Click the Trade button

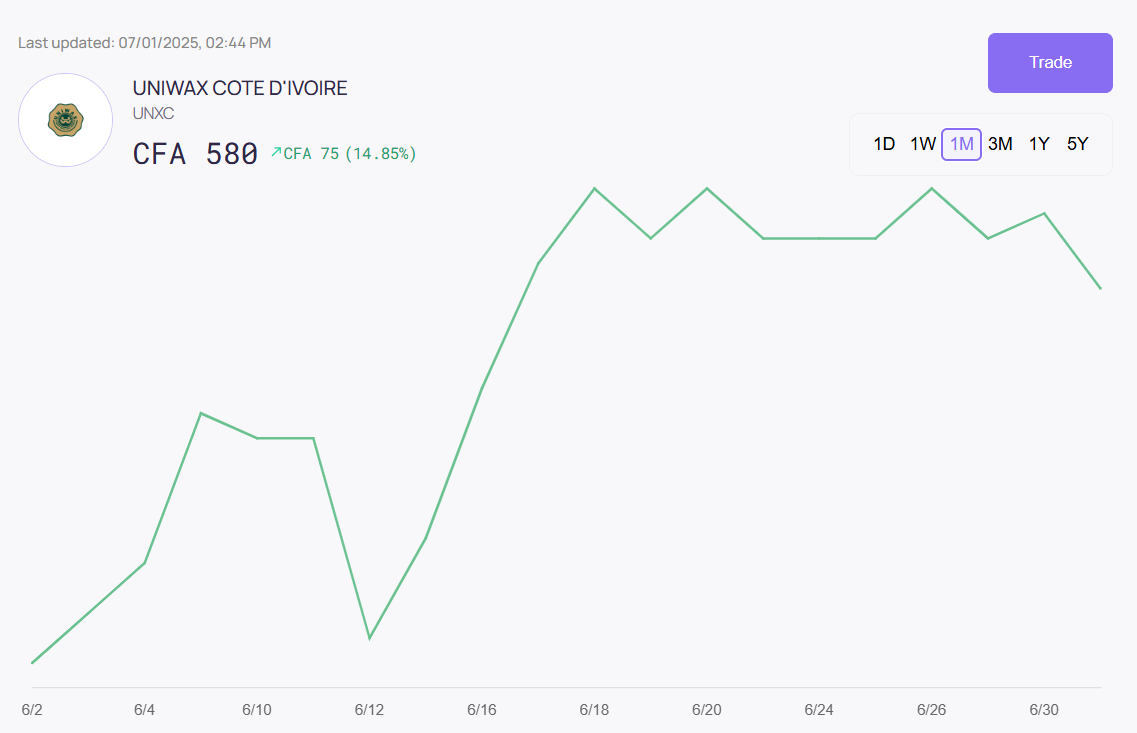[1050, 63]
